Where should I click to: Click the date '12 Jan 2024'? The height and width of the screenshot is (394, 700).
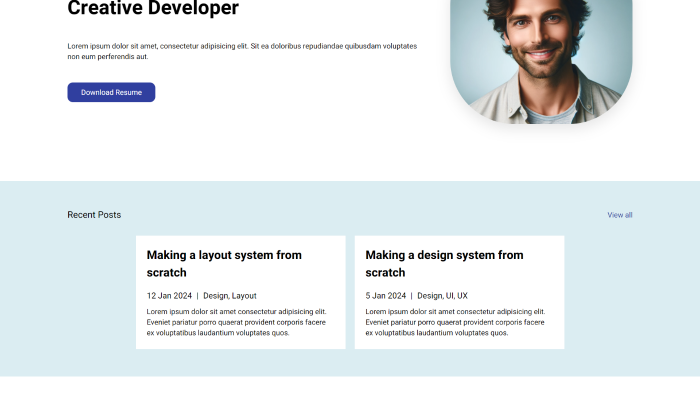169,296
